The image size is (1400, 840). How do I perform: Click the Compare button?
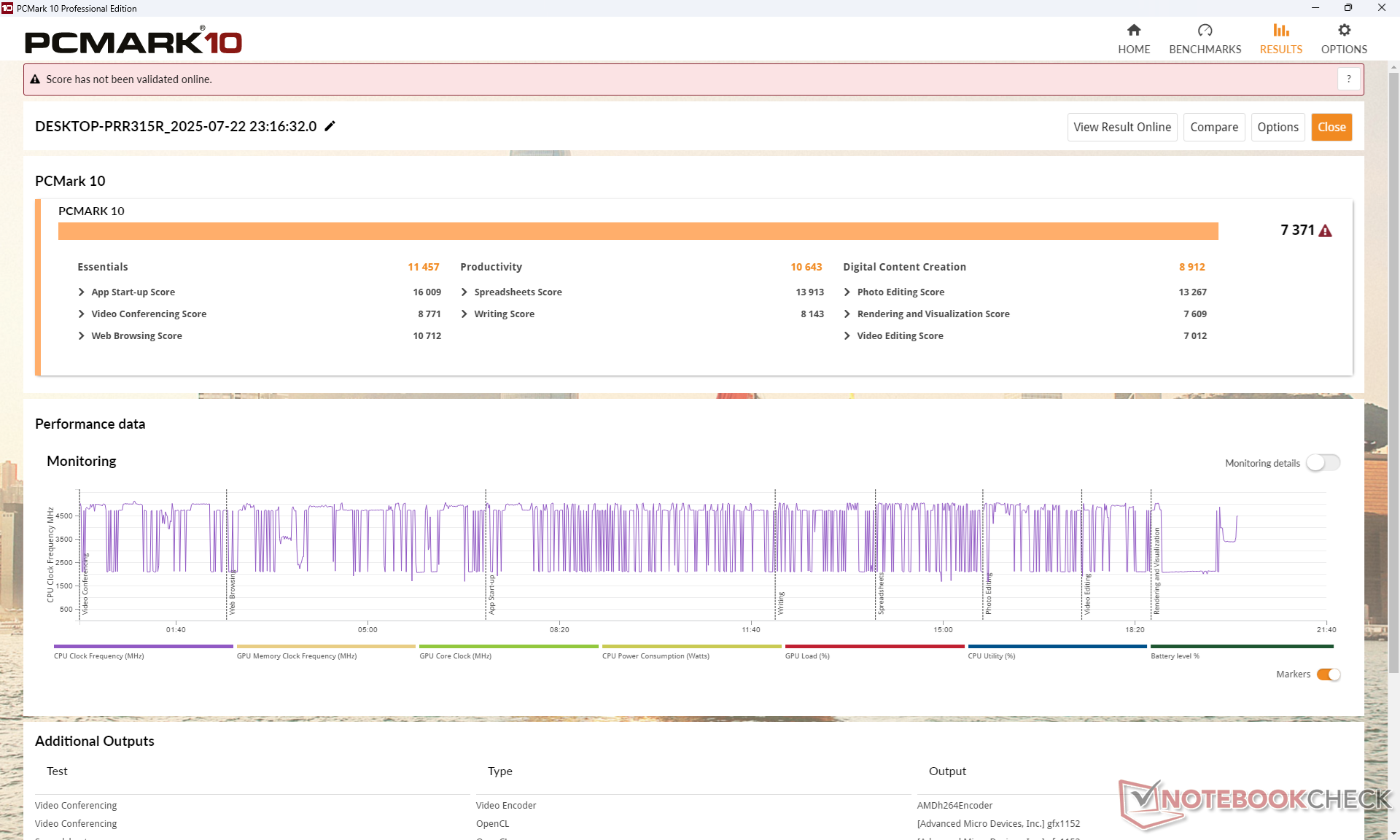coord(1213,127)
